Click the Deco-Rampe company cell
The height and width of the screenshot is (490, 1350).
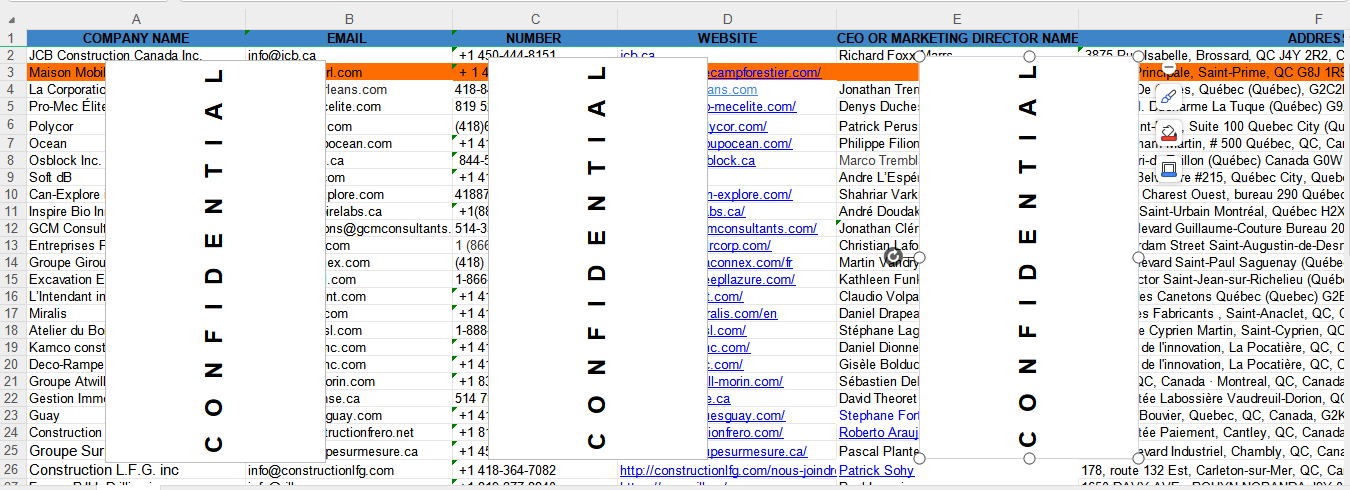[x=66, y=365]
